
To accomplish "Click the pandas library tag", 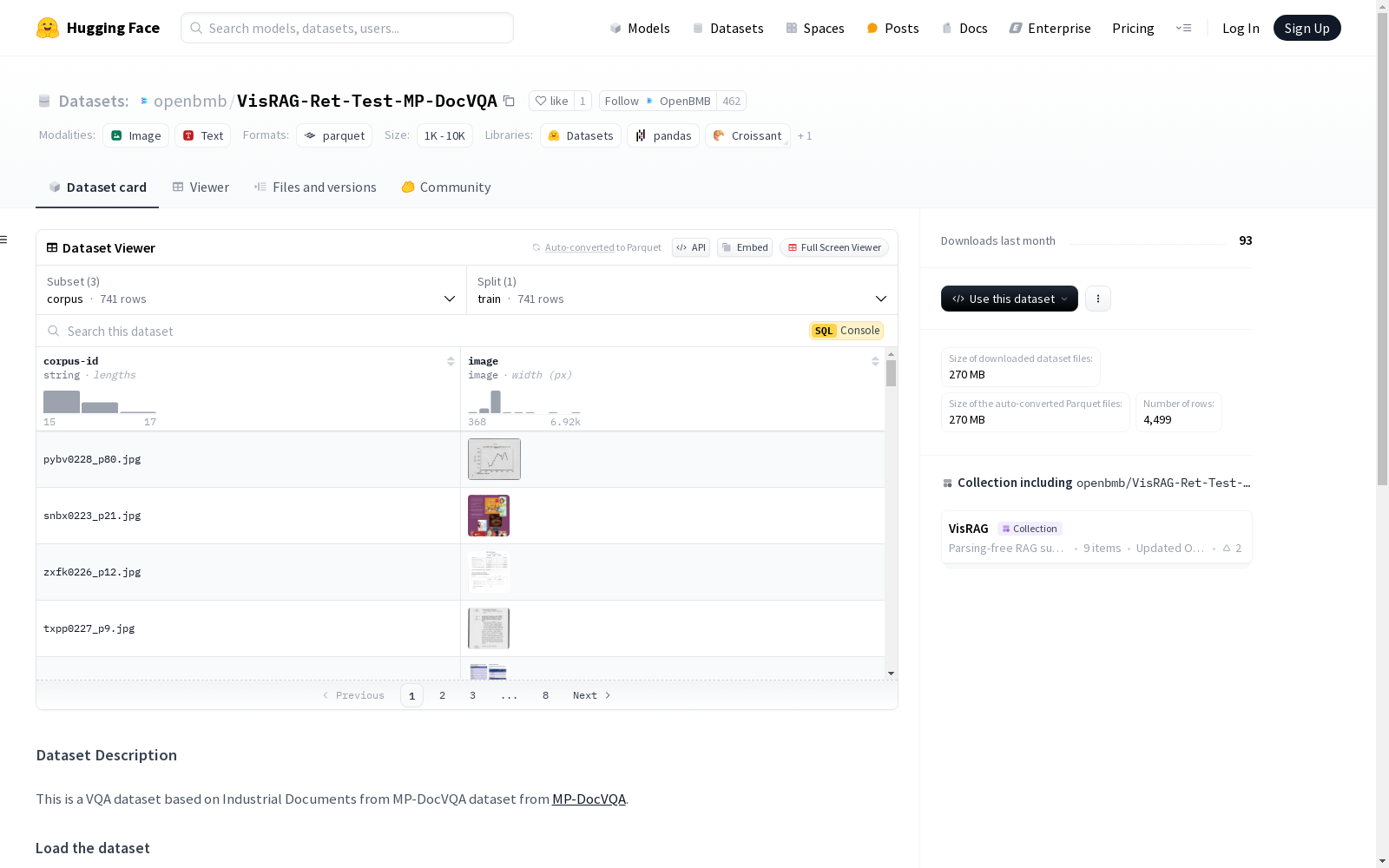I will pyautogui.click(x=663, y=135).
